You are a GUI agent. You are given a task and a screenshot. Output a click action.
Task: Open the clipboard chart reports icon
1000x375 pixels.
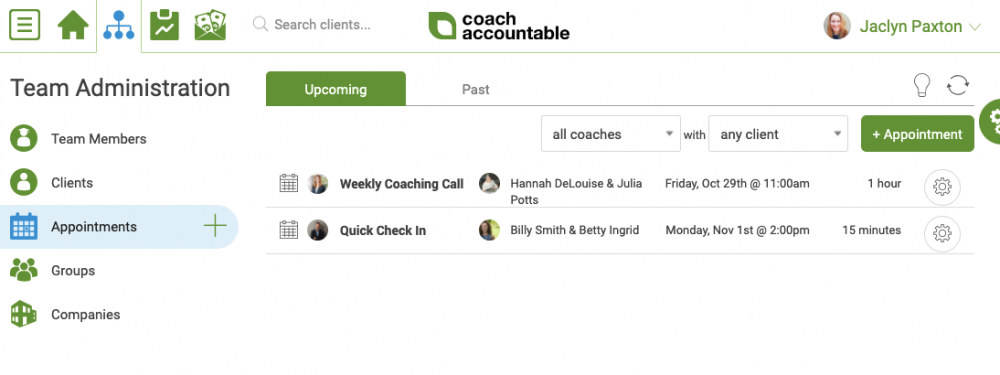click(x=165, y=26)
